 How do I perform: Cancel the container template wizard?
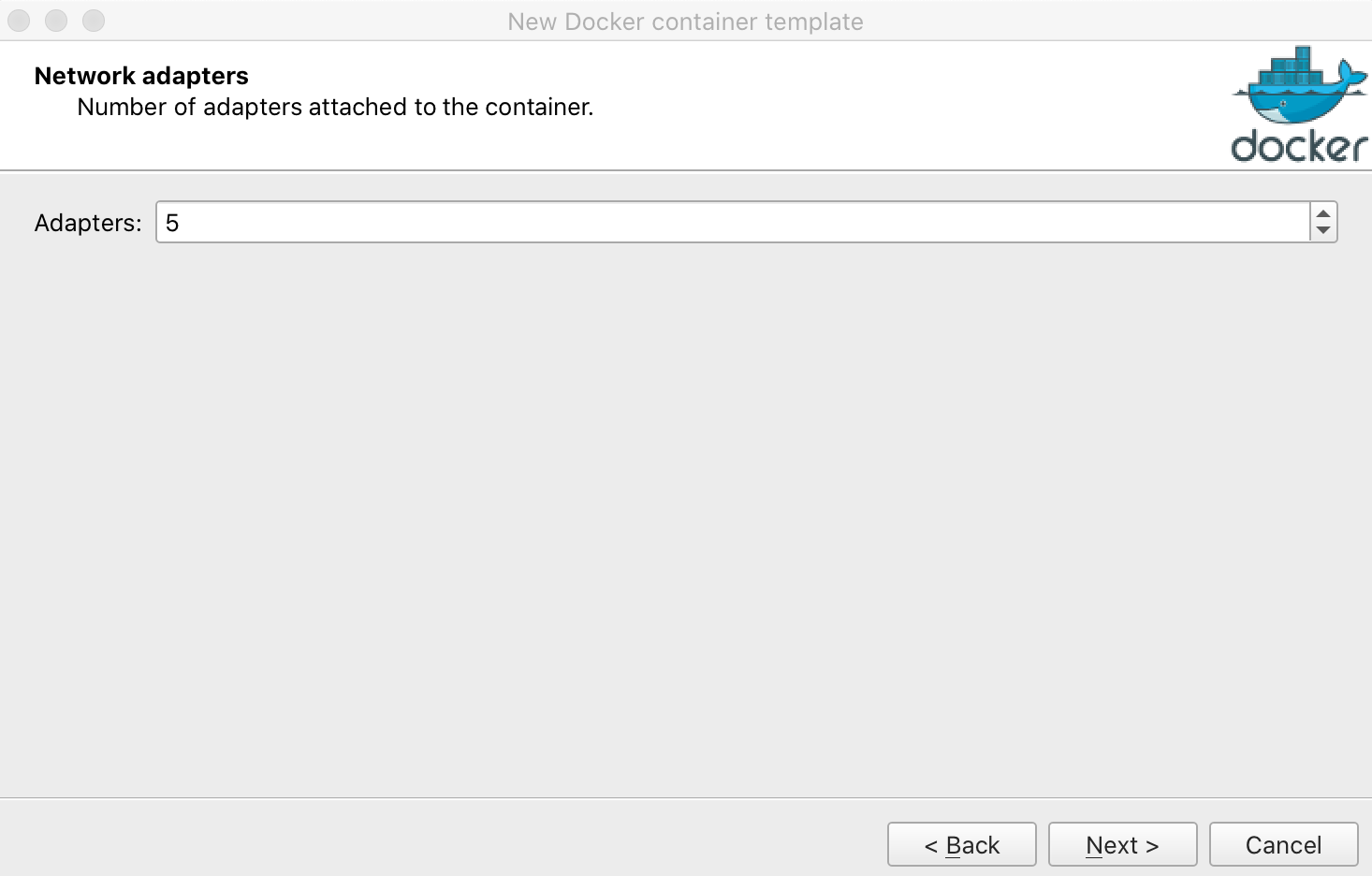coord(1283,844)
